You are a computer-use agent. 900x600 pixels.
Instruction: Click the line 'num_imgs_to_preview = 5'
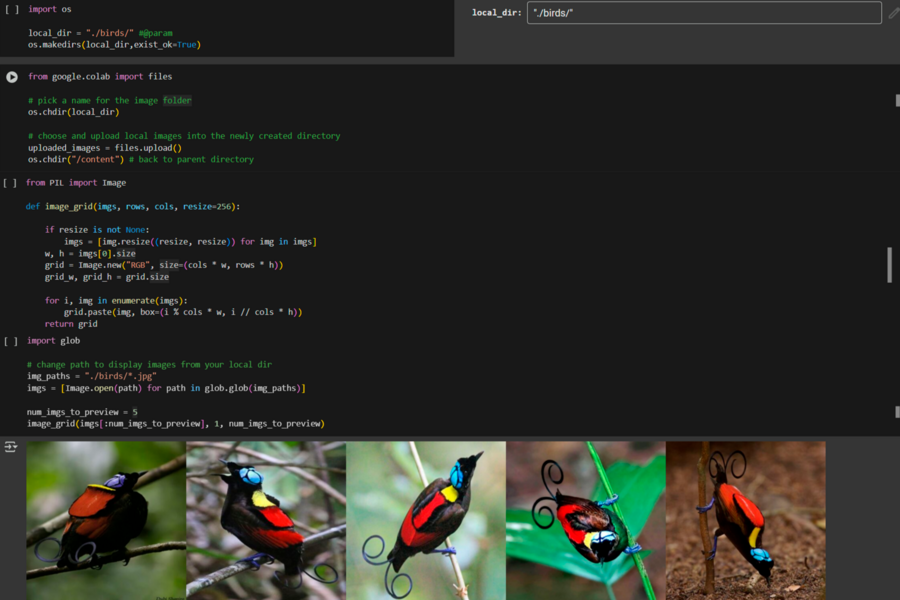82,412
